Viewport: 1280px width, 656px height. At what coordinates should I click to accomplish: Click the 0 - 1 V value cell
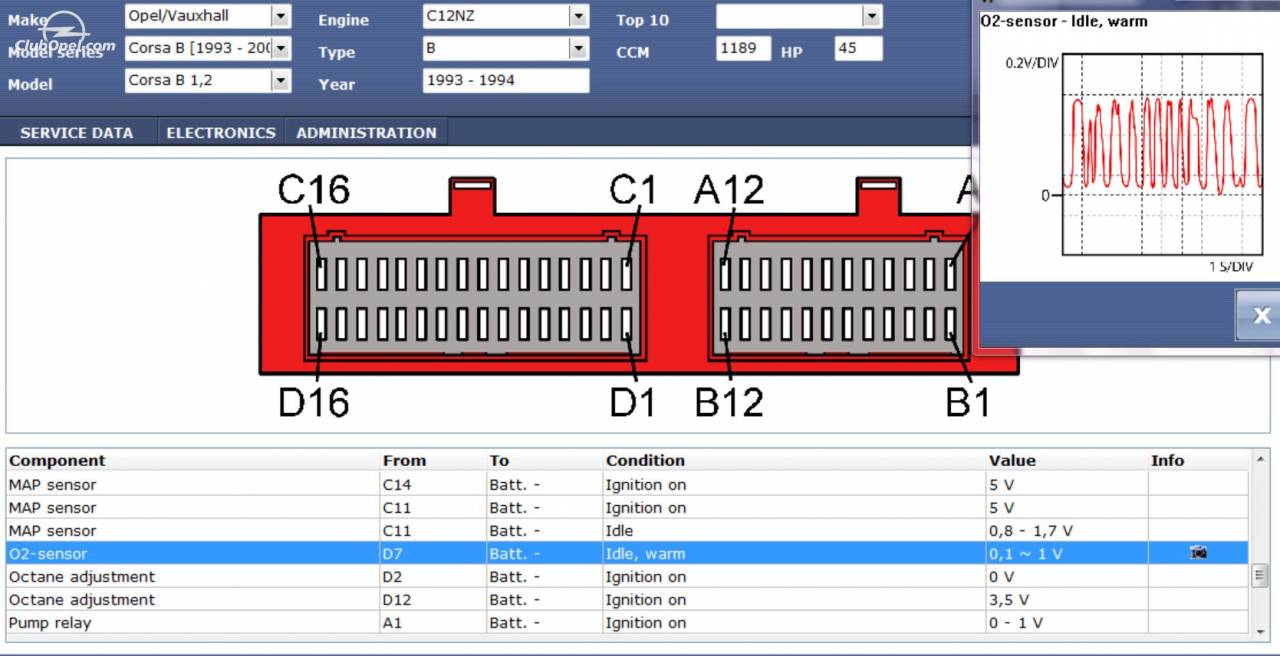pyautogui.click(x=1067, y=622)
